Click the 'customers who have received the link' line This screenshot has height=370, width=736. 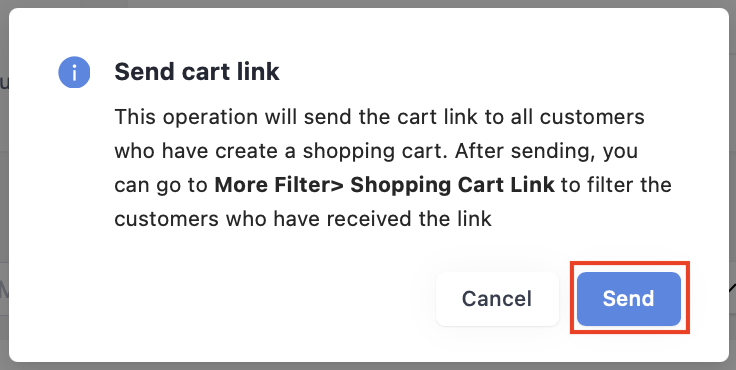(303, 219)
